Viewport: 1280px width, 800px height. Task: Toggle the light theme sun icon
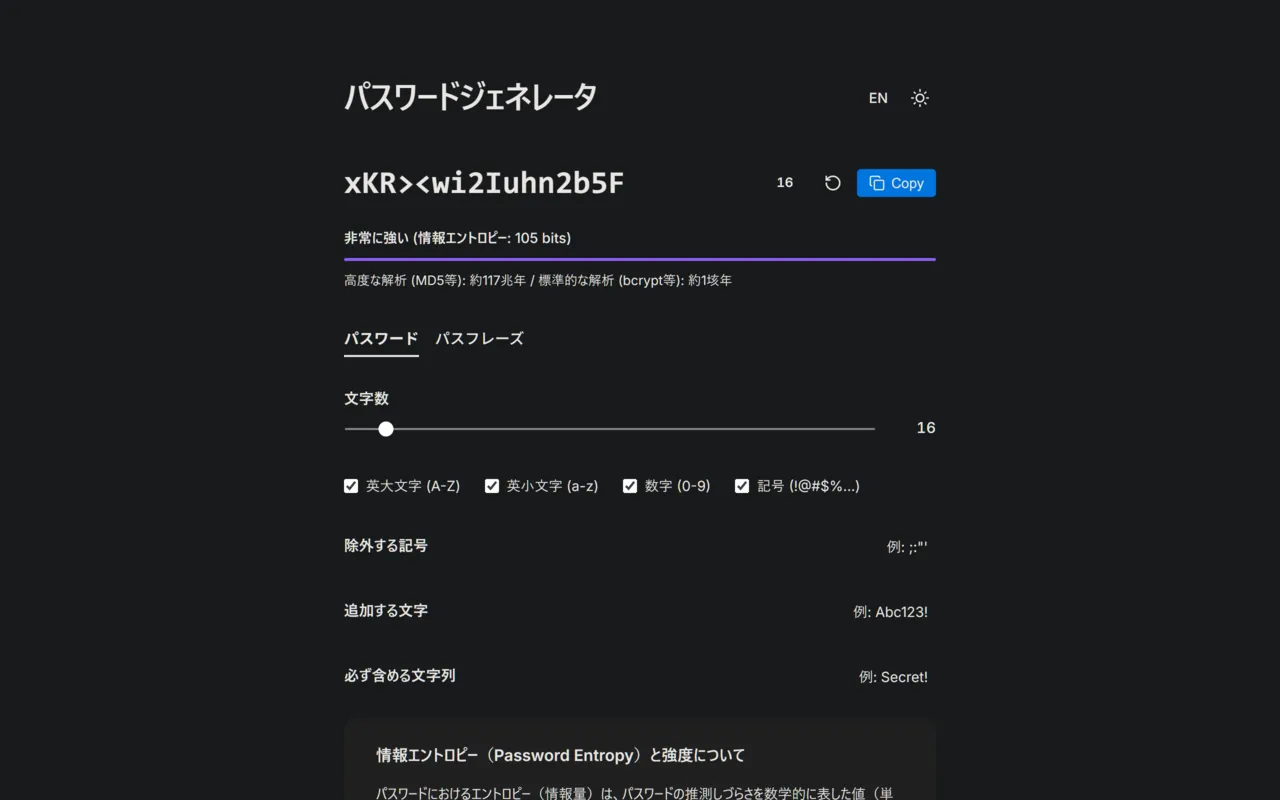[x=920, y=98]
